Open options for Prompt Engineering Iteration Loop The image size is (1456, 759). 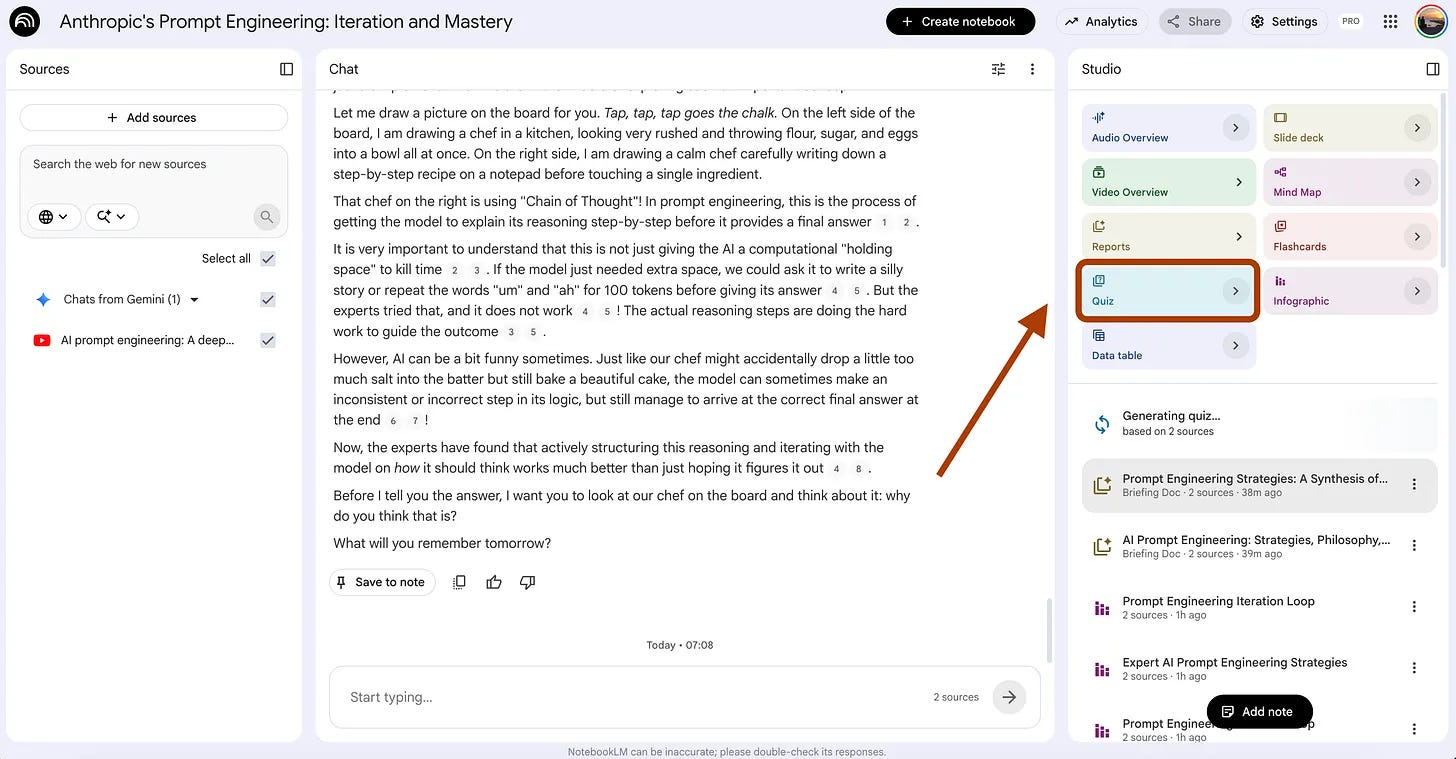1414,607
